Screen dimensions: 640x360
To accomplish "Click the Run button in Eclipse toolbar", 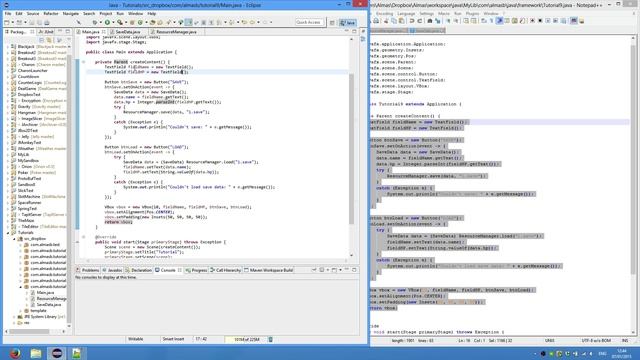I will (x=107, y=22).
